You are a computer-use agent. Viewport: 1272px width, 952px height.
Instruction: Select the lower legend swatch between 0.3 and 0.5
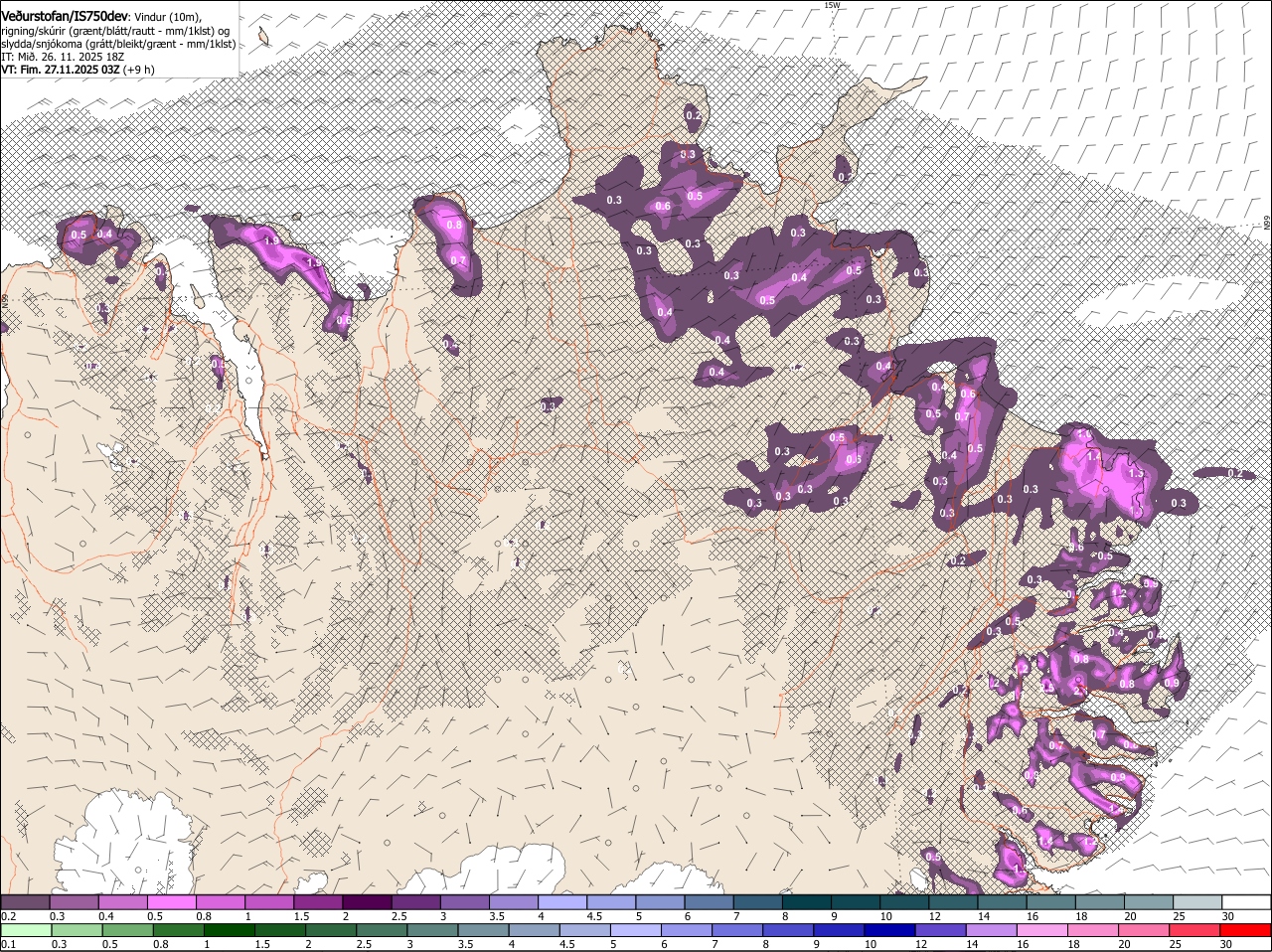(77, 930)
